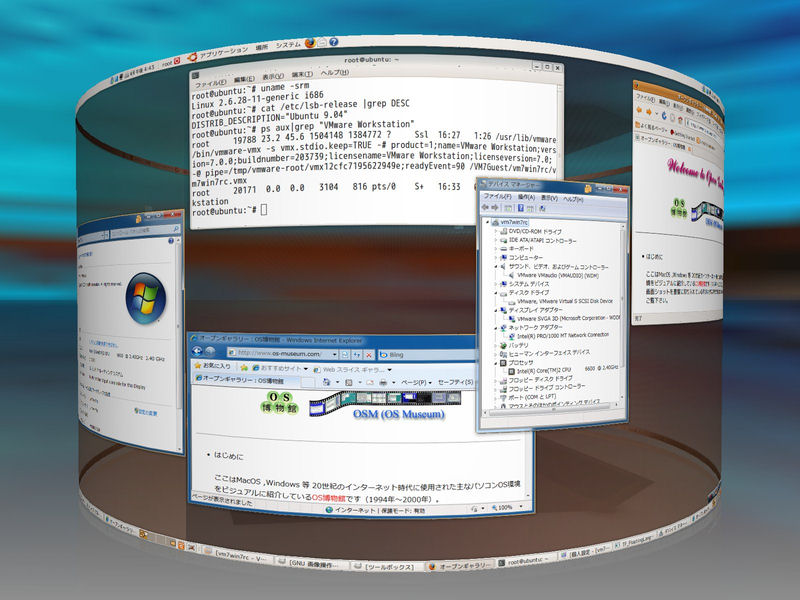
Task: Click the プロセッサ processor icon
Action: [503, 363]
